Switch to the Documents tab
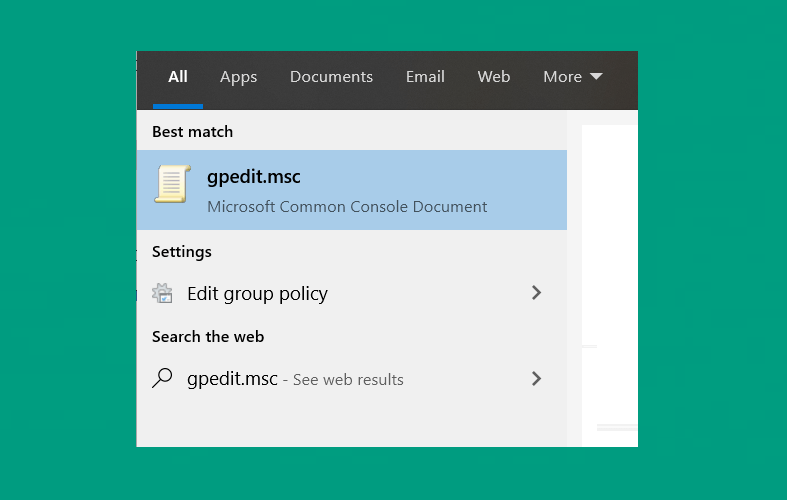The height and width of the screenshot is (500, 787). [x=331, y=76]
